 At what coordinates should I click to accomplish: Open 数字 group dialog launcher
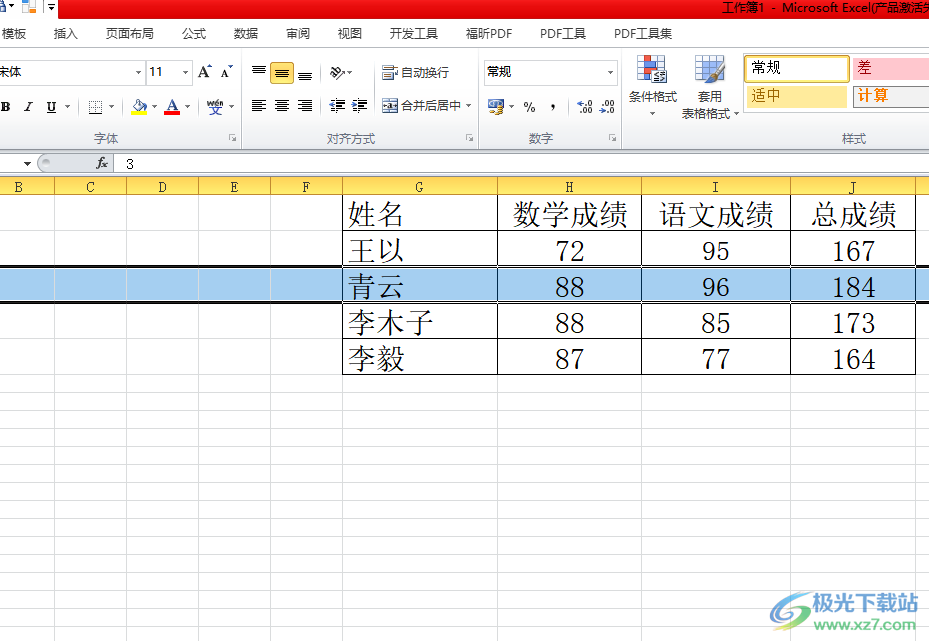612,138
